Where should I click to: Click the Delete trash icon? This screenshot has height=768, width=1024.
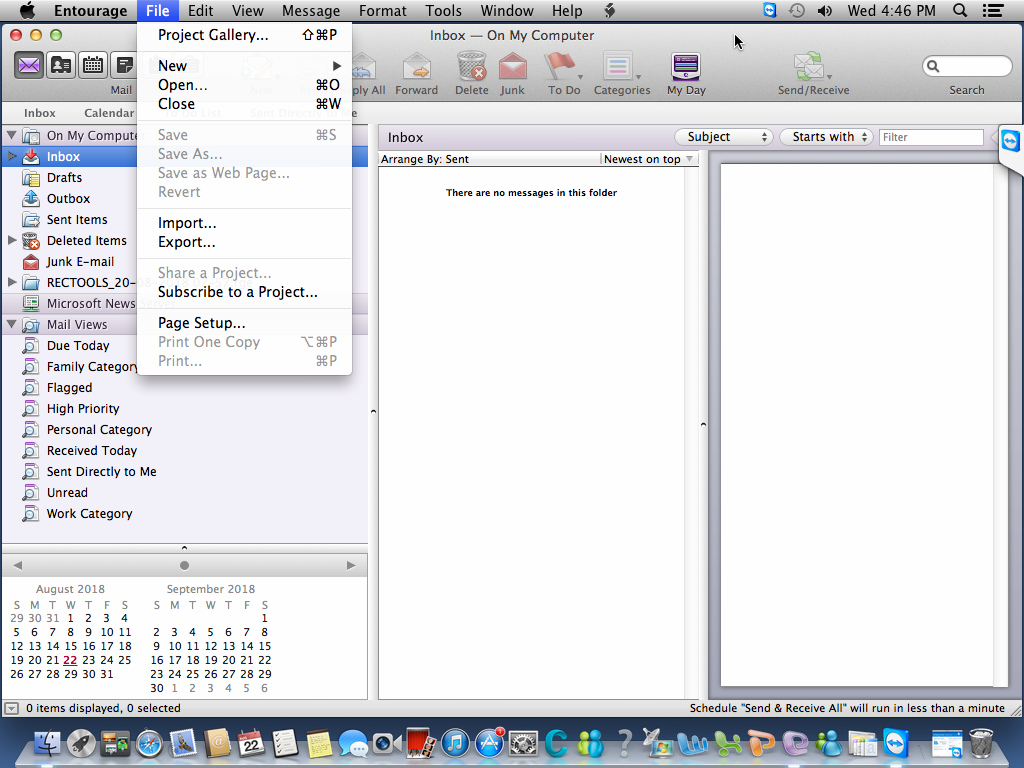point(472,67)
